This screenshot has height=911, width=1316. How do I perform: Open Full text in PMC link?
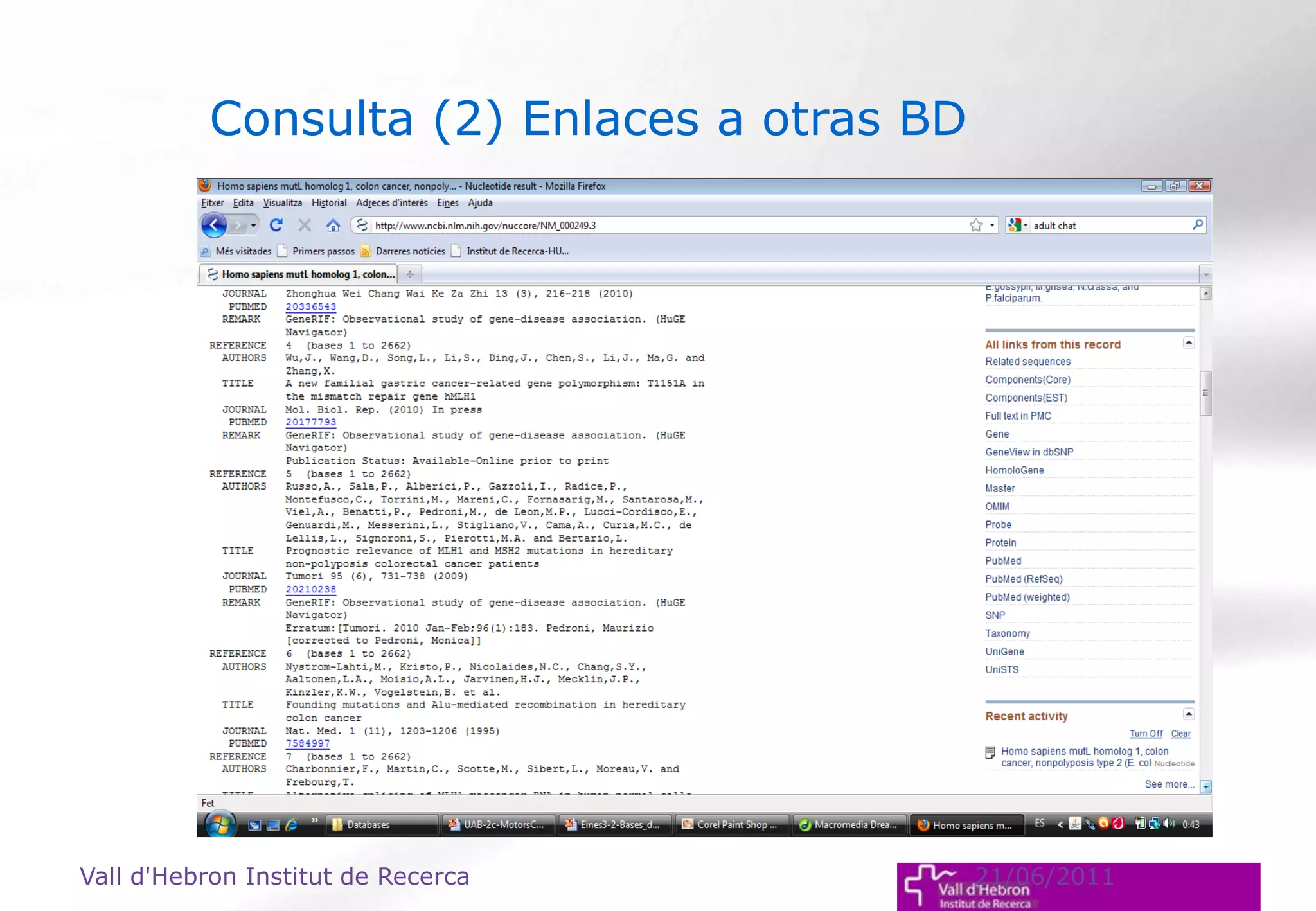[1018, 416]
